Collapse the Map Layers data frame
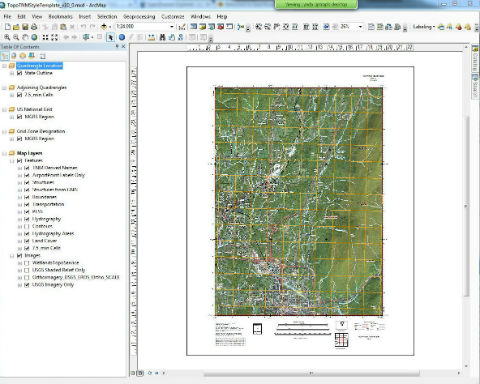480x384 pixels. [x=4, y=153]
